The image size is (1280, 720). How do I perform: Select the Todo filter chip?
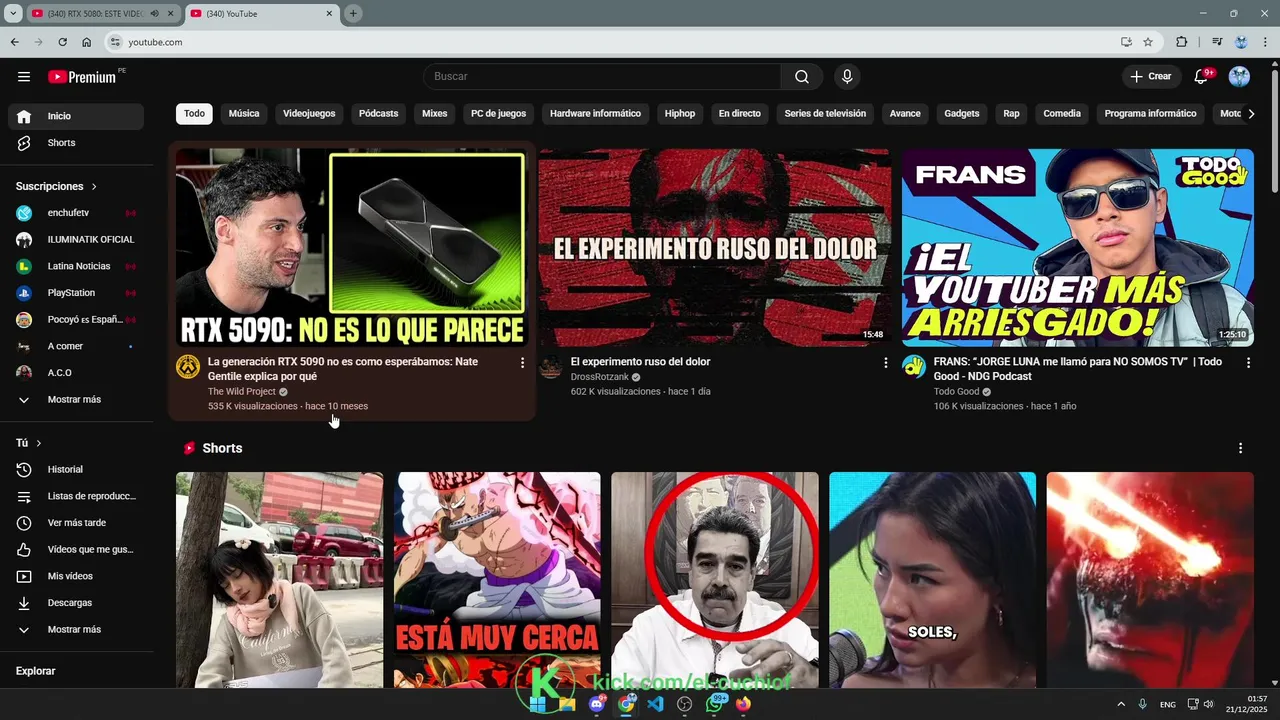point(194,114)
